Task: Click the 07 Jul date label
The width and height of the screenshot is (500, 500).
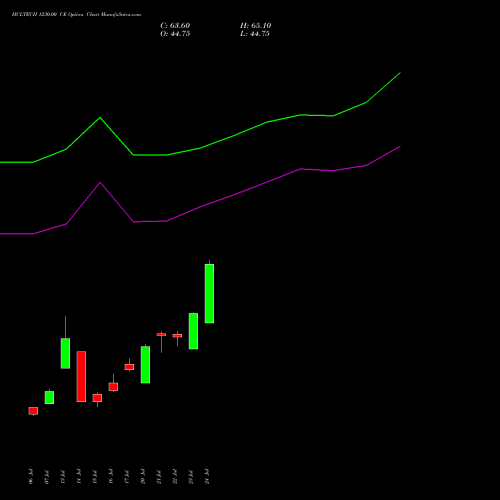Action: click(x=47, y=477)
